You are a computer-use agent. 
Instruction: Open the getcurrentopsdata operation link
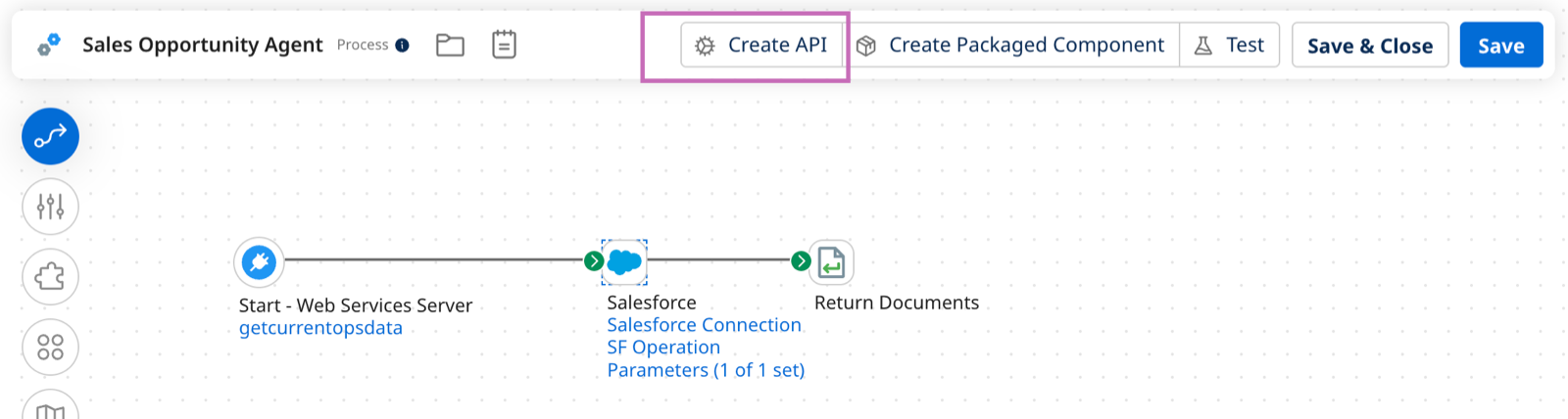tap(320, 328)
